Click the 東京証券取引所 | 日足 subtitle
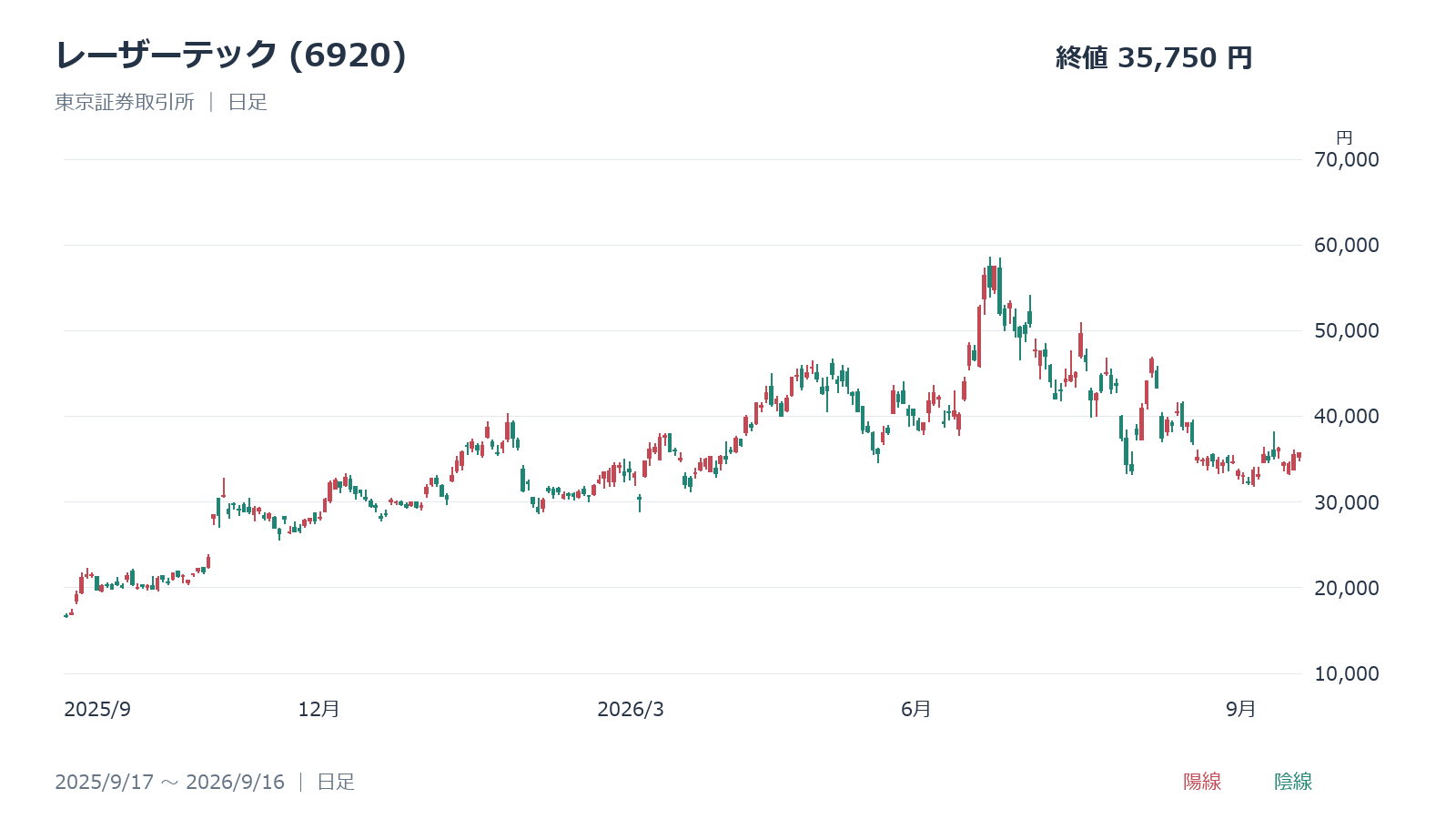This screenshot has height=819, width=1456. [161, 102]
